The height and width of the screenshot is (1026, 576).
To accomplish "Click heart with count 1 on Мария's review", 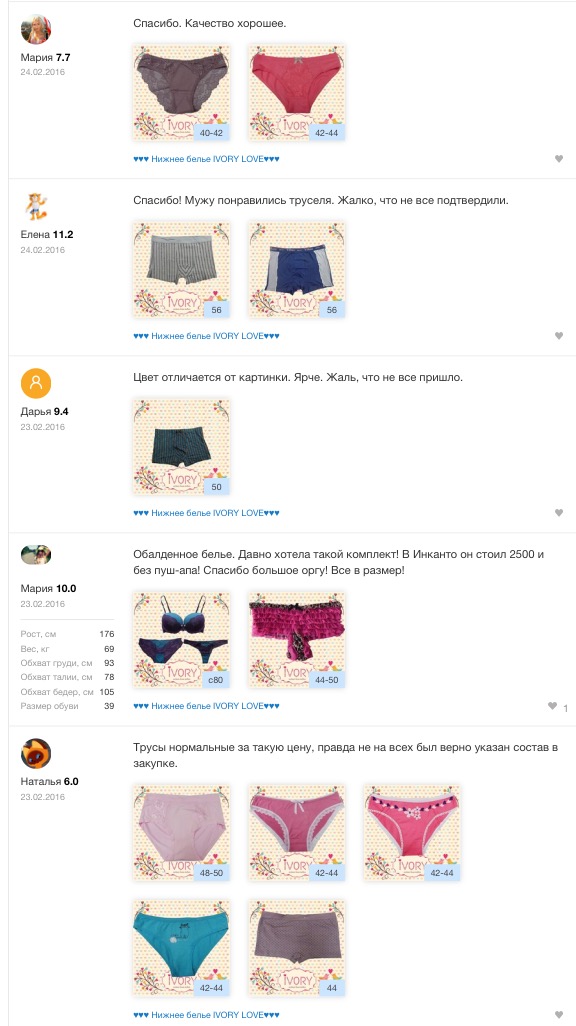I will 557,707.
